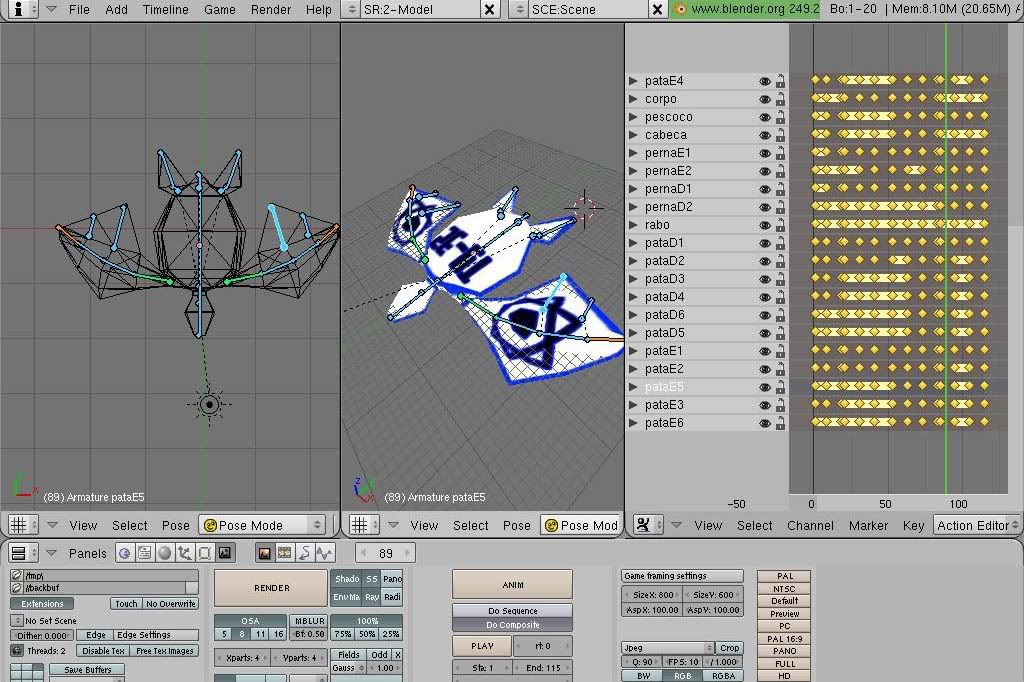Toggle the OSA oversampling button
1024x682 pixels.
pos(250,621)
